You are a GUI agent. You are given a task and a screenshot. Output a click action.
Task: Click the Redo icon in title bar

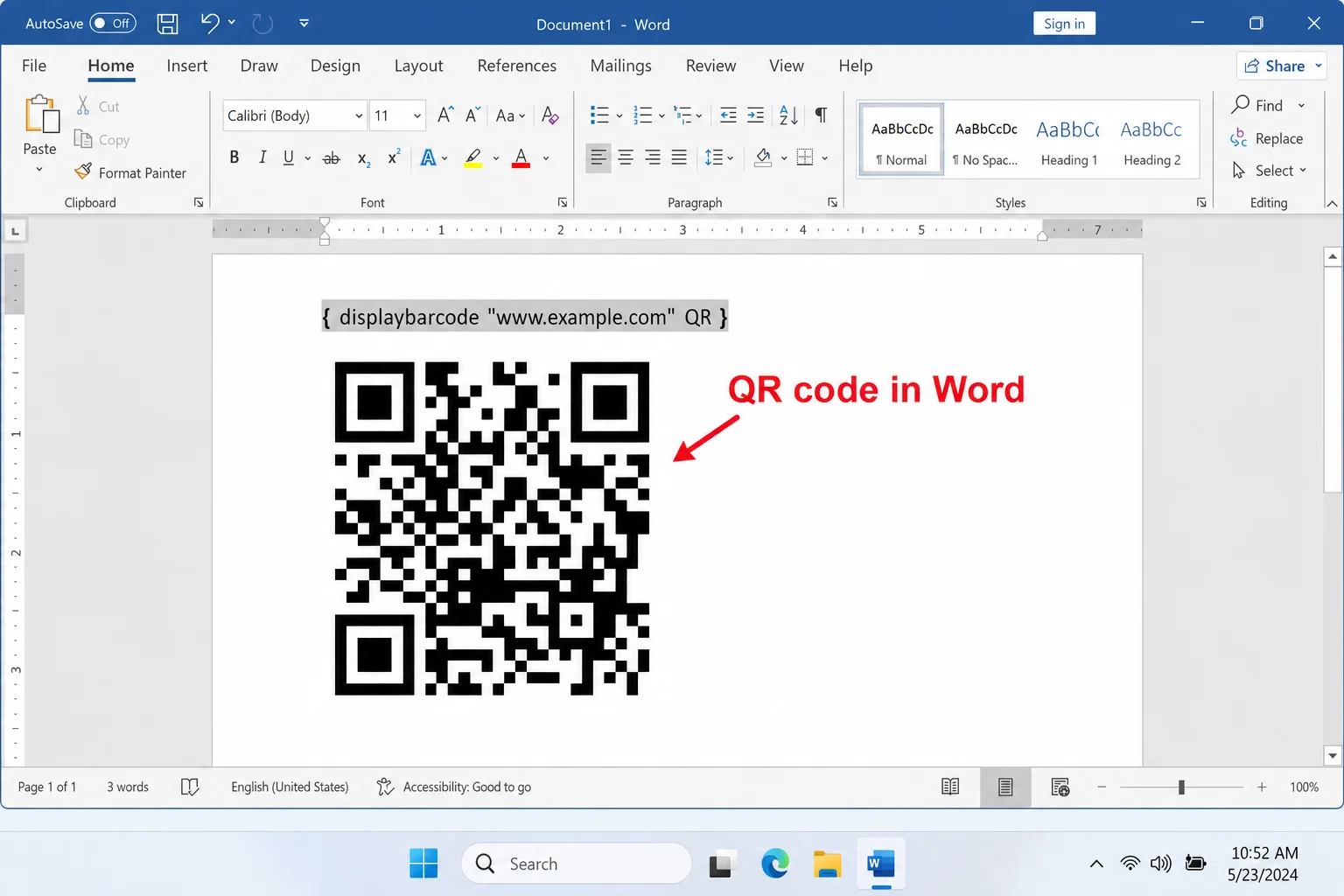[x=262, y=24]
